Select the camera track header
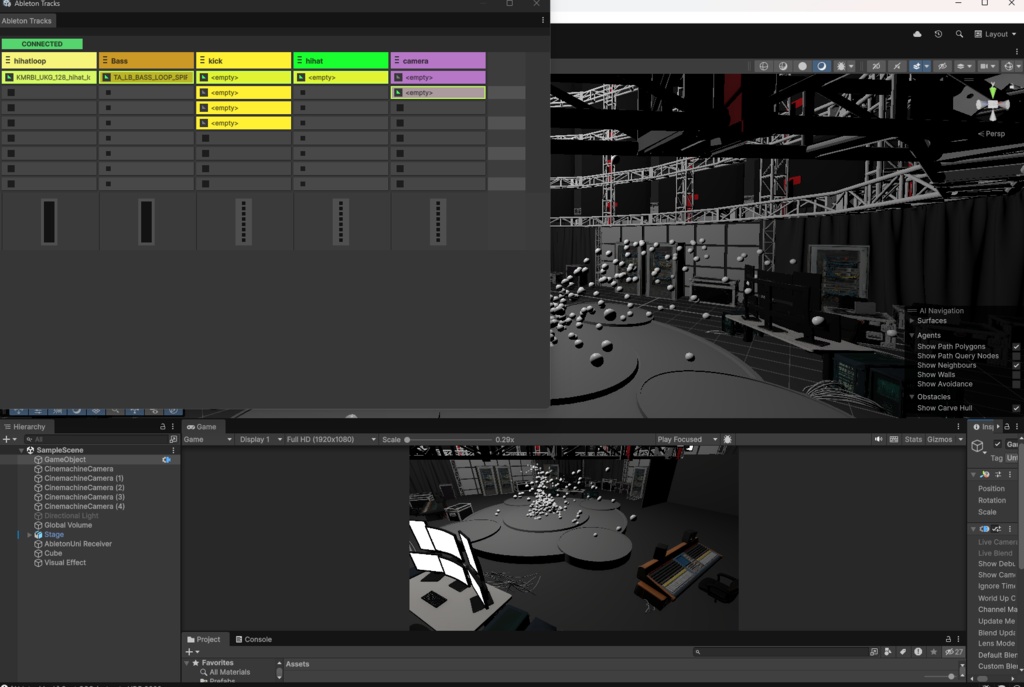The width and height of the screenshot is (1024, 687). pos(438,61)
